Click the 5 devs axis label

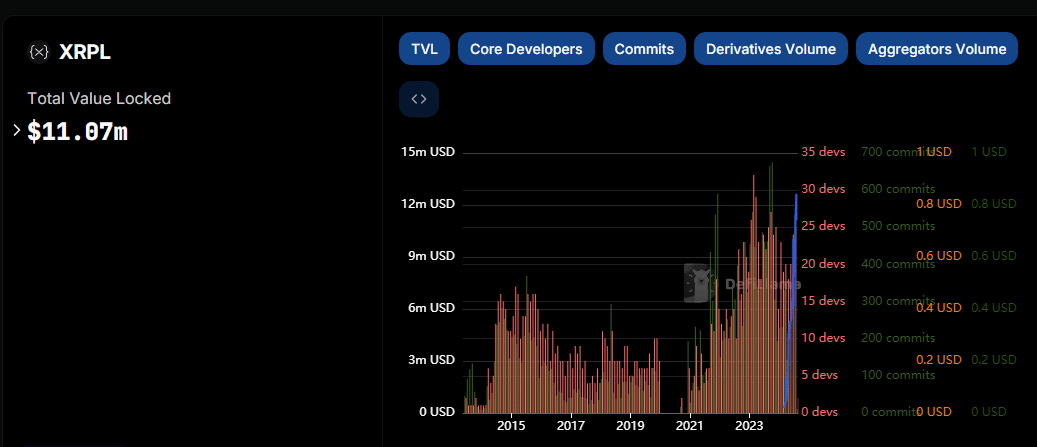820,375
